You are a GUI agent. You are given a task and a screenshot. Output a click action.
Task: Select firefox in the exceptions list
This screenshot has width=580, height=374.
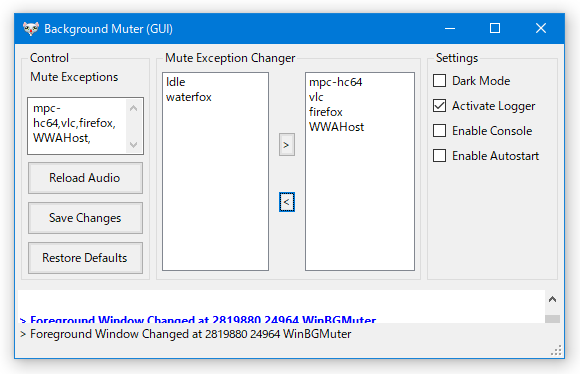tap(326, 112)
